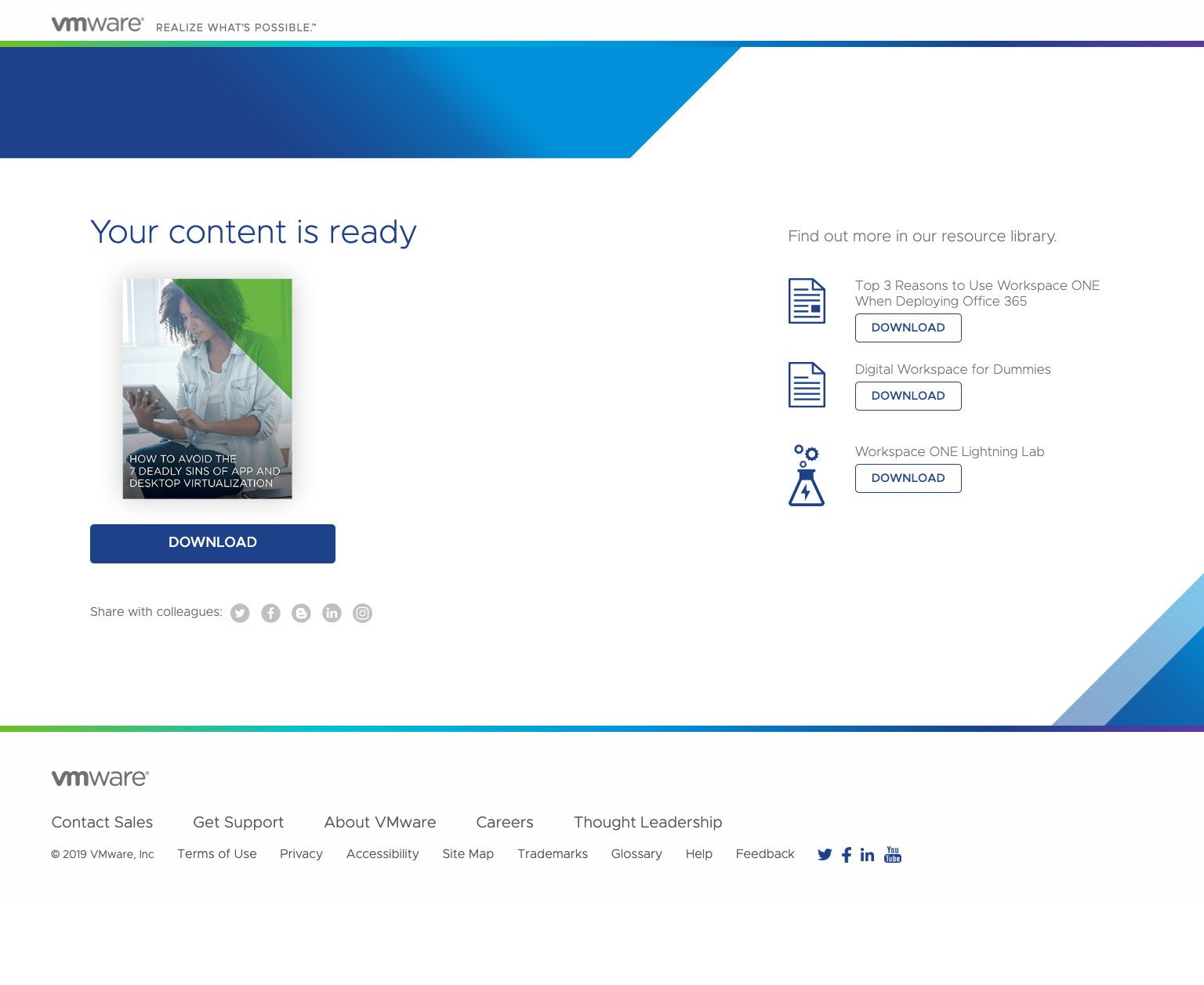Click the Workspace ONE Lightning Lab flask icon
This screenshot has height=985, width=1204.
coord(807,476)
